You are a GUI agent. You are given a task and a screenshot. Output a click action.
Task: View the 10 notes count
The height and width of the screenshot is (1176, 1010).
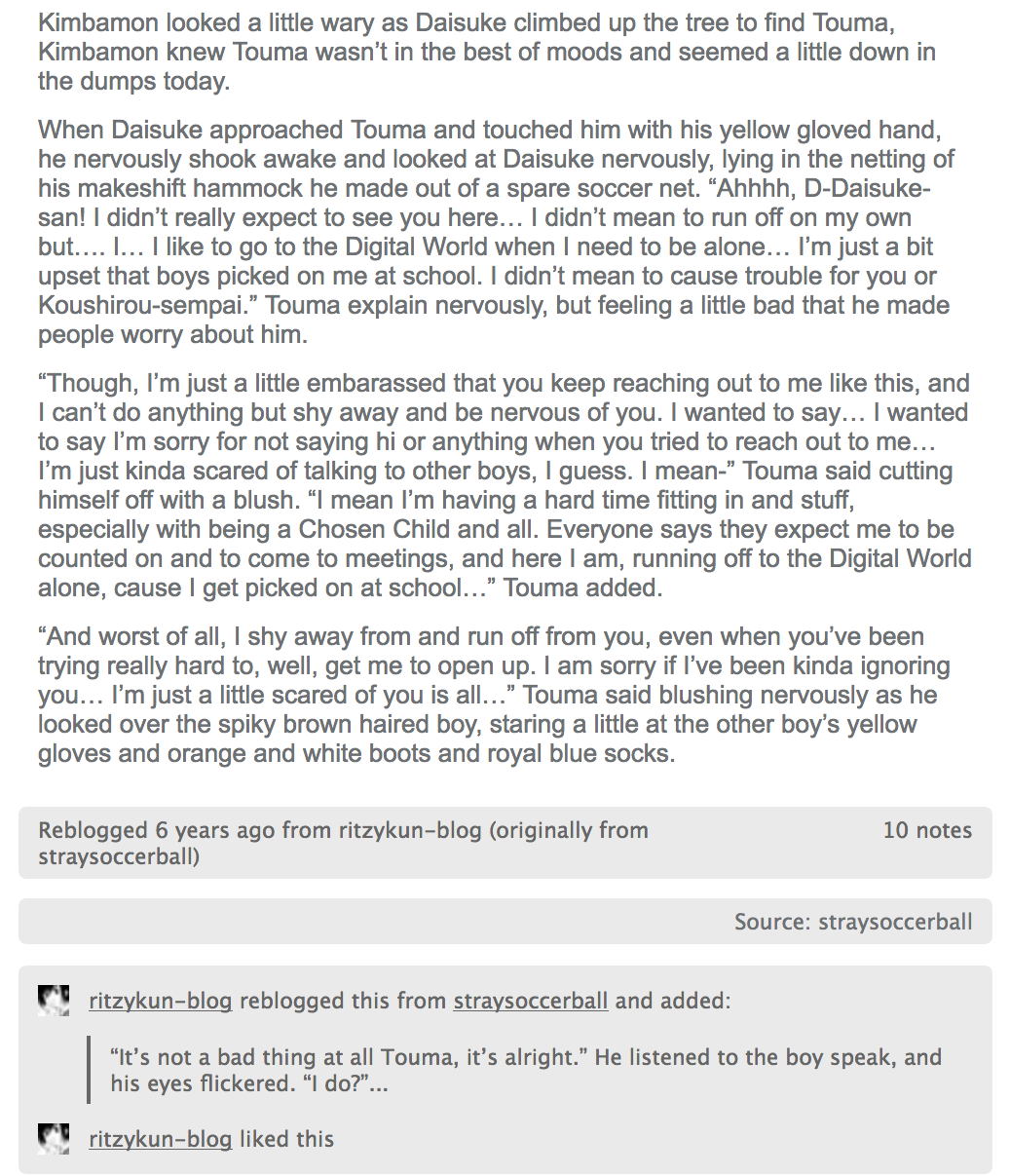tap(927, 830)
